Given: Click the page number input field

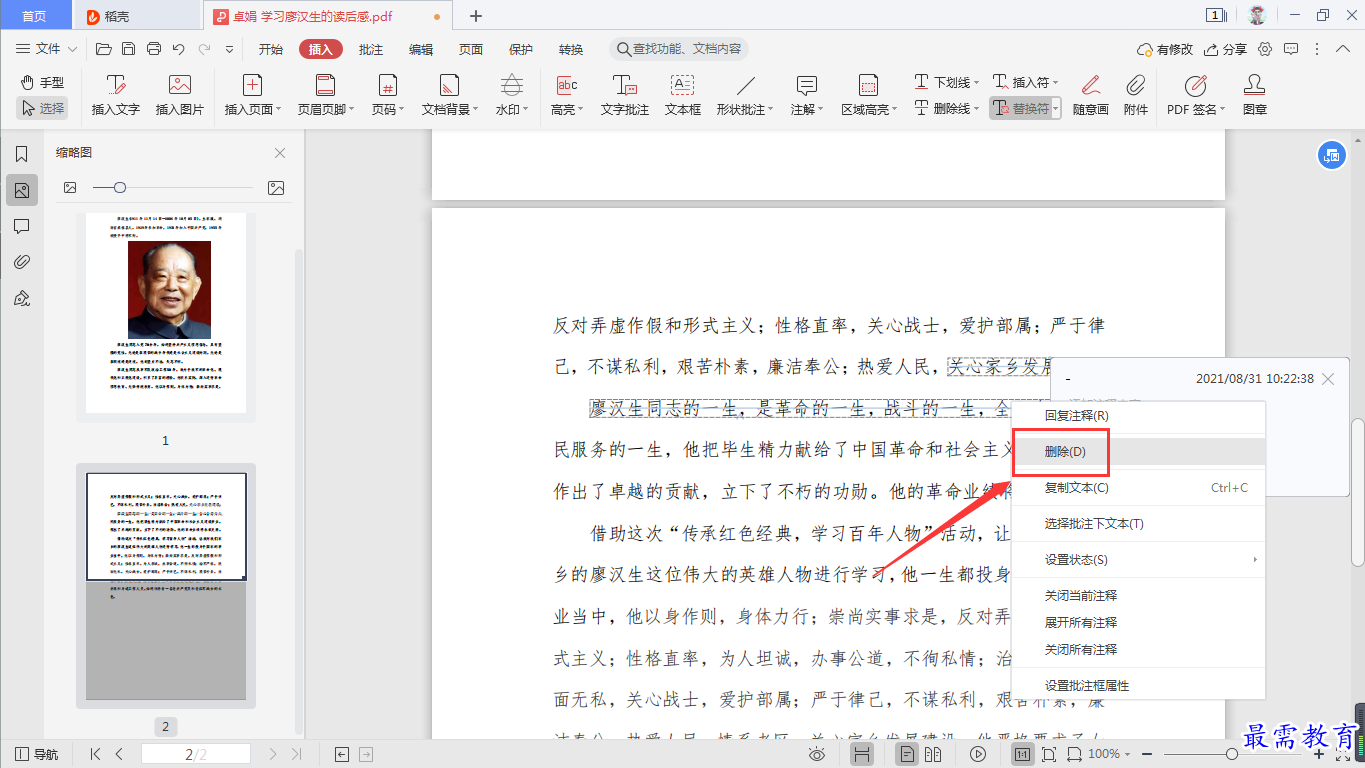Looking at the screenshot, I should (195, 754).
